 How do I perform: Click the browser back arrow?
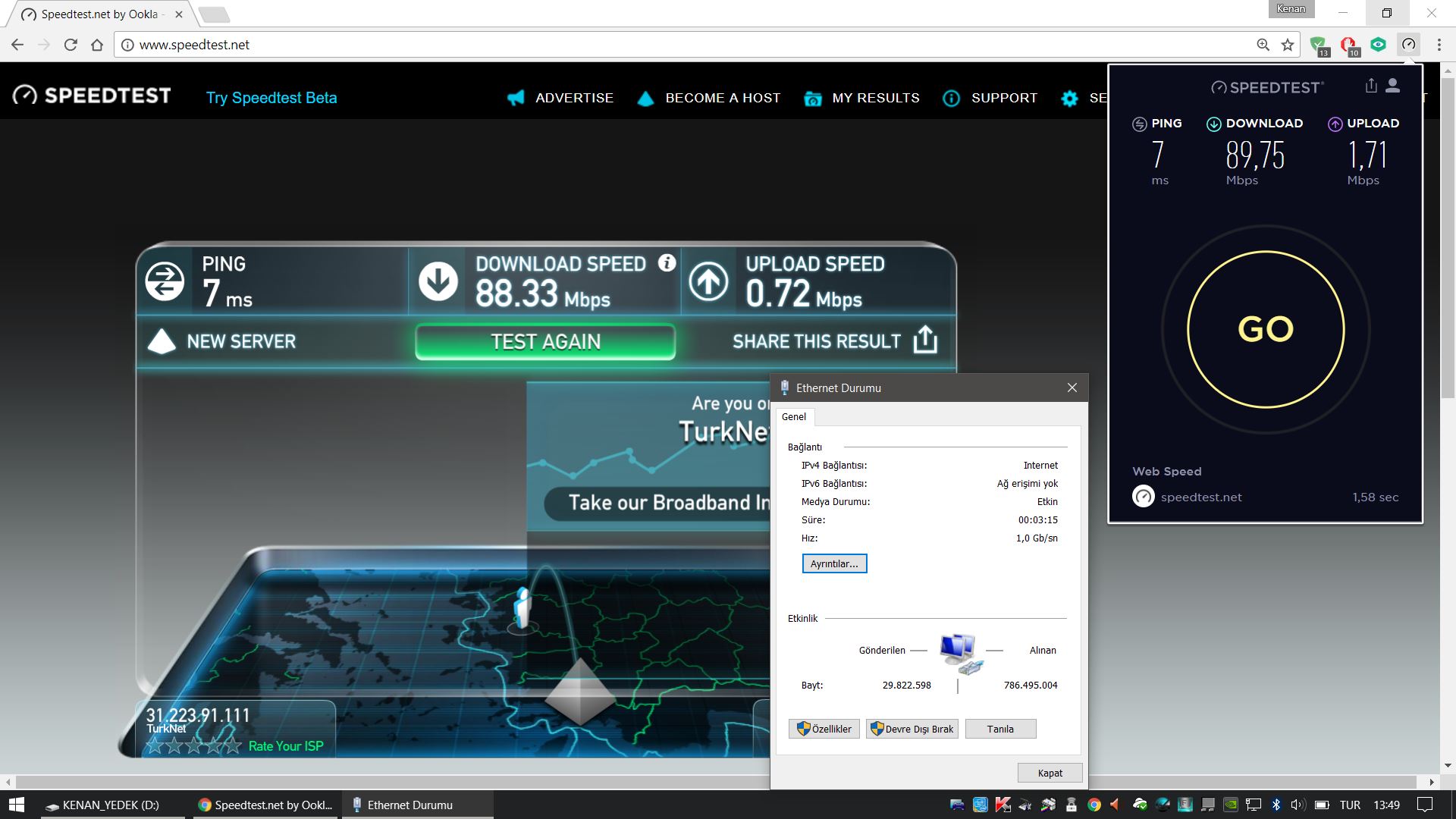coord(17,45)
